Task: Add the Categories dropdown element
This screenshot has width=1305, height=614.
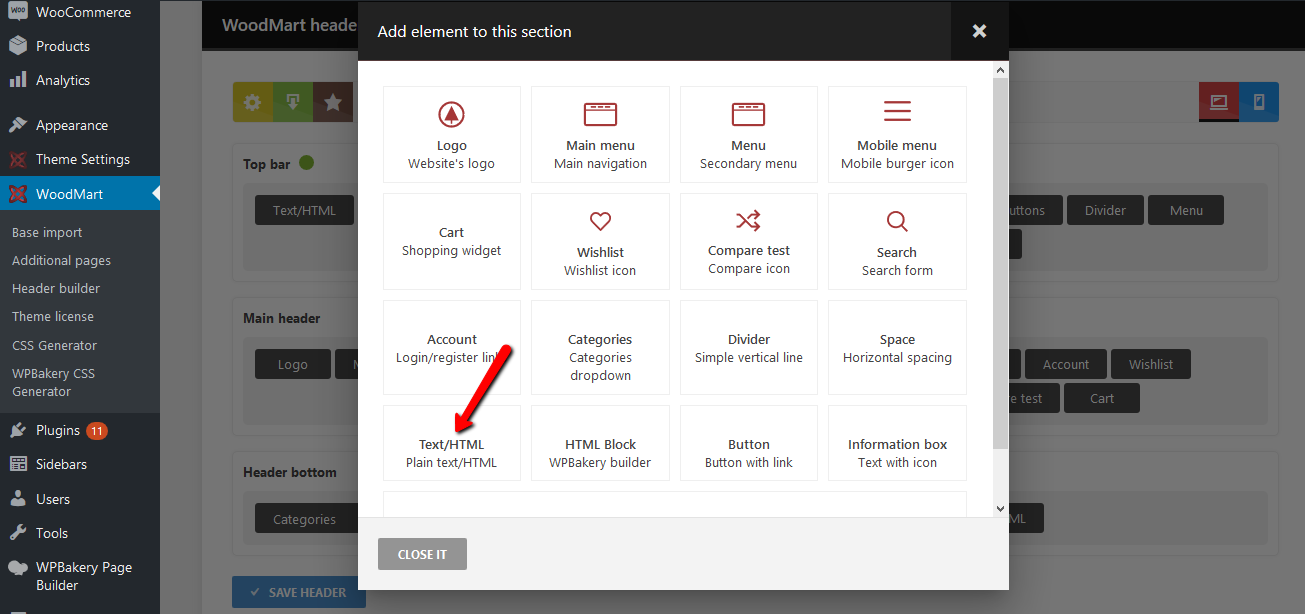Action: point(600,347)
